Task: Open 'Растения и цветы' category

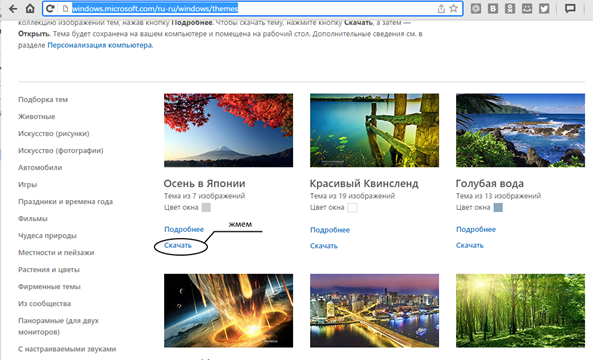Action: point(49,270)
